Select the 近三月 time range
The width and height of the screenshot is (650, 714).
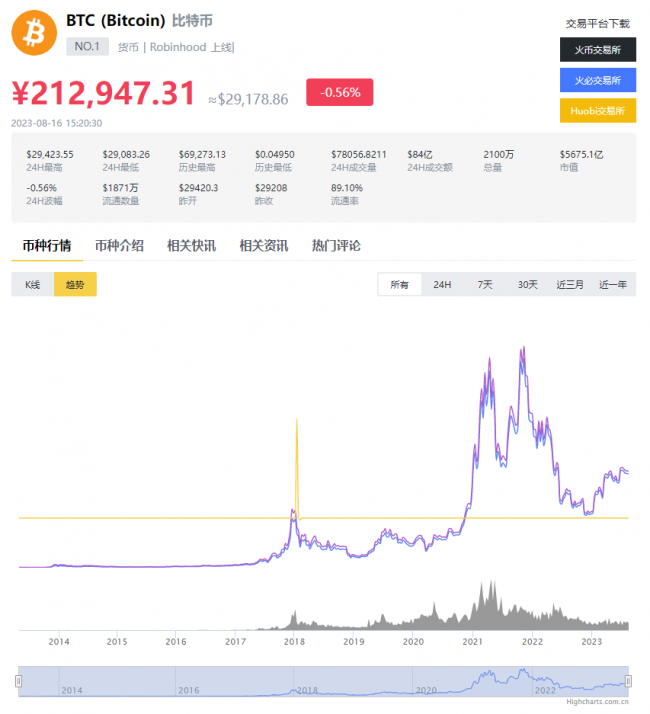(x=570, y=285)
